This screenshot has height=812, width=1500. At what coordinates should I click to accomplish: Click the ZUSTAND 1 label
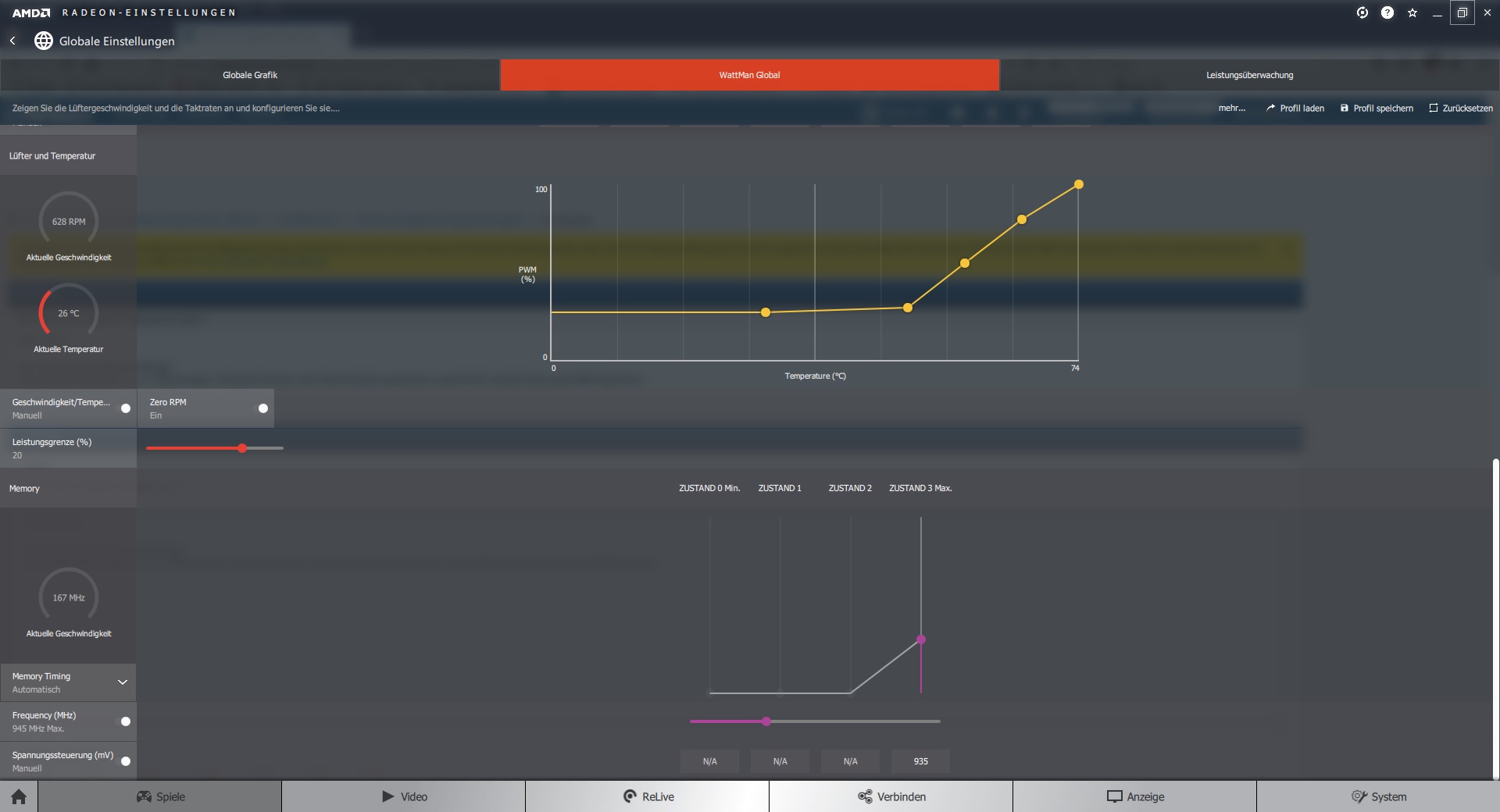click(x=780, y=488)
